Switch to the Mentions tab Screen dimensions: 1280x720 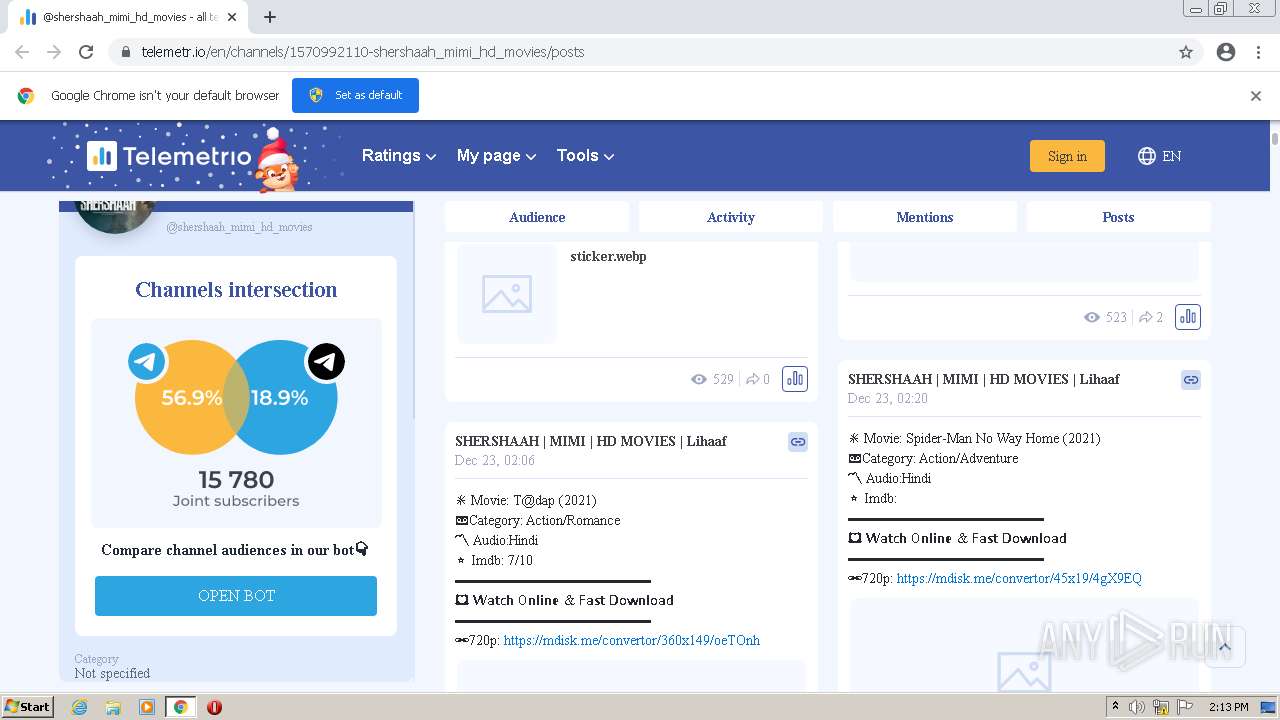pyautogui.click(x=925, y=217)
